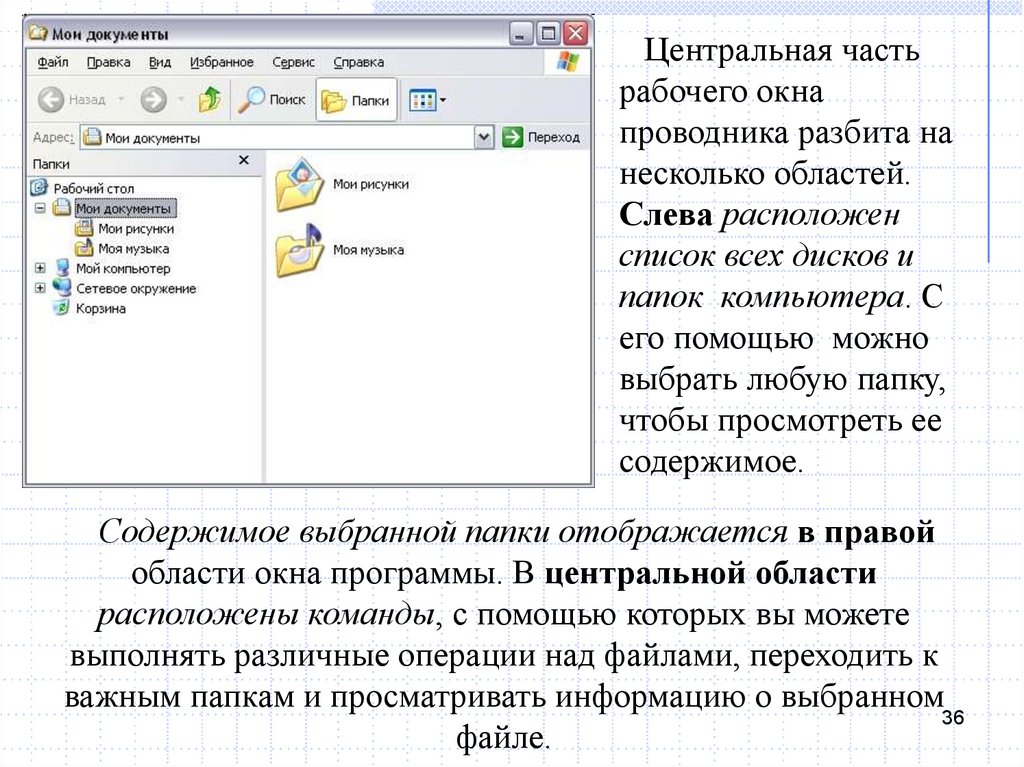Open the Сервис menu
This screenshot has width=1024, height=767.
[293, 62]
